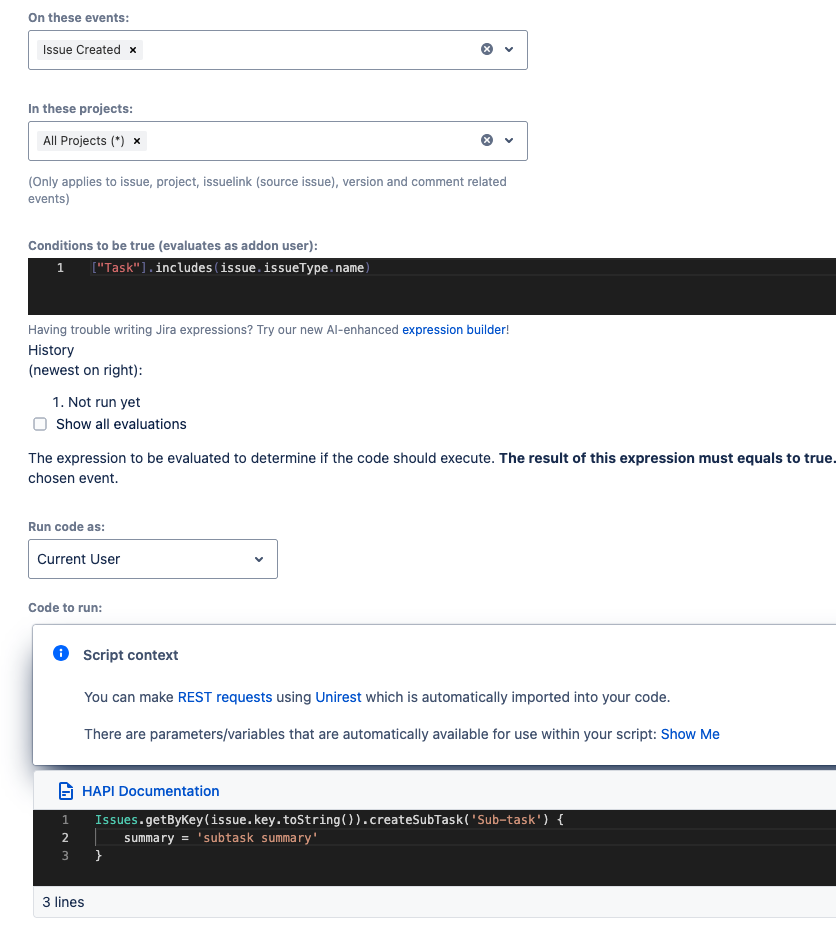Clear all selected events with the circular clear icon

click(x=486, y=48)
